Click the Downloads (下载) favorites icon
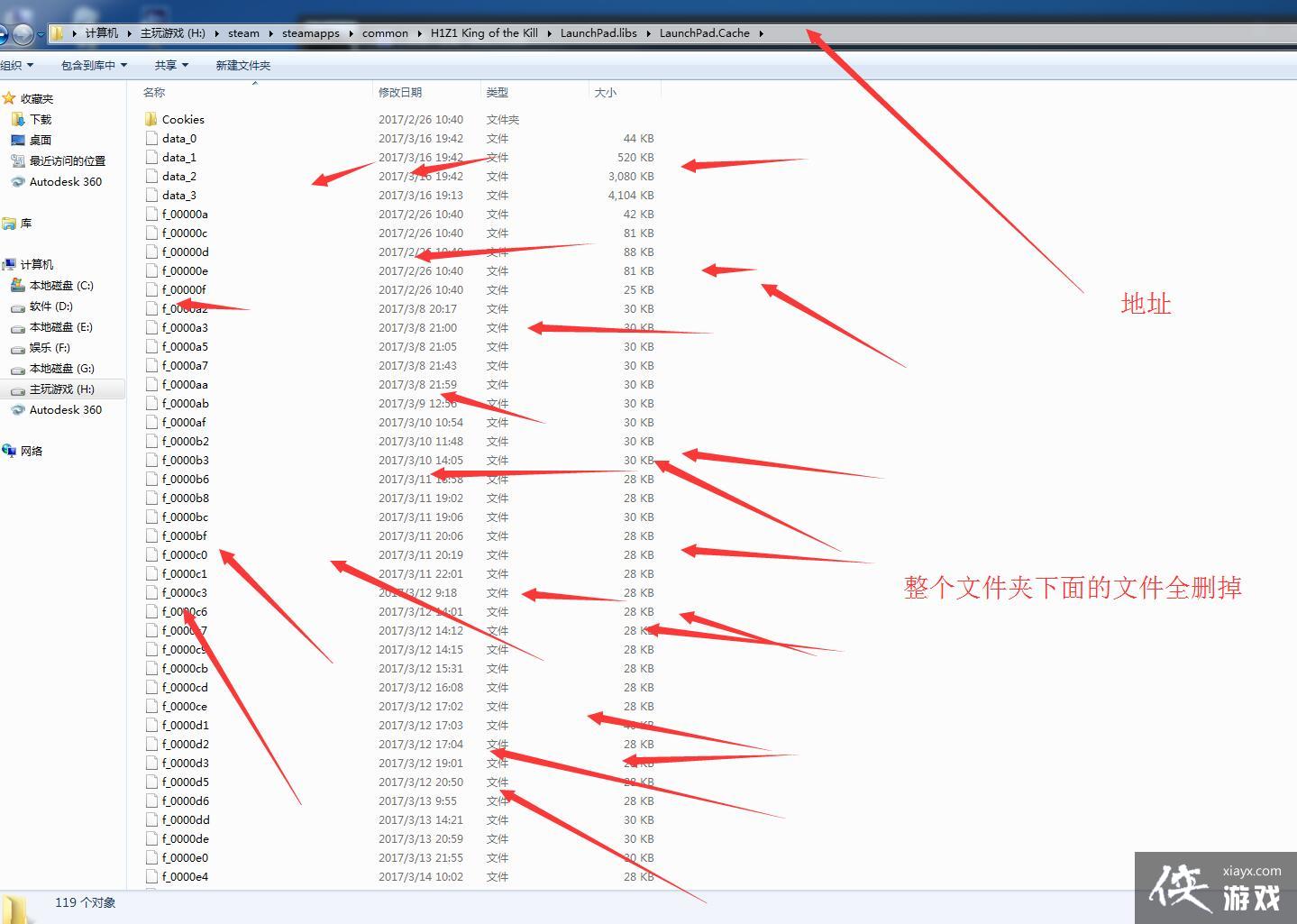1297x924 pixels. point(17,119)
